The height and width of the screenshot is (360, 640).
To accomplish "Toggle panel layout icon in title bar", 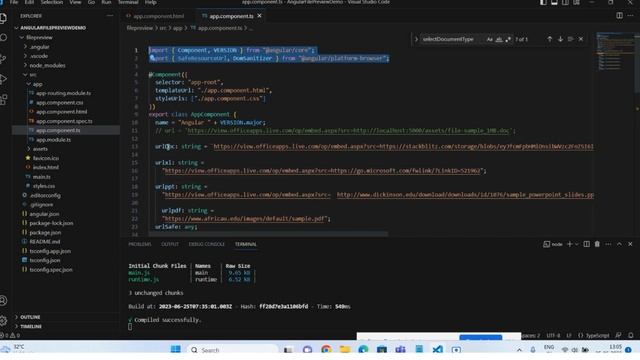I will click(554, 2).
